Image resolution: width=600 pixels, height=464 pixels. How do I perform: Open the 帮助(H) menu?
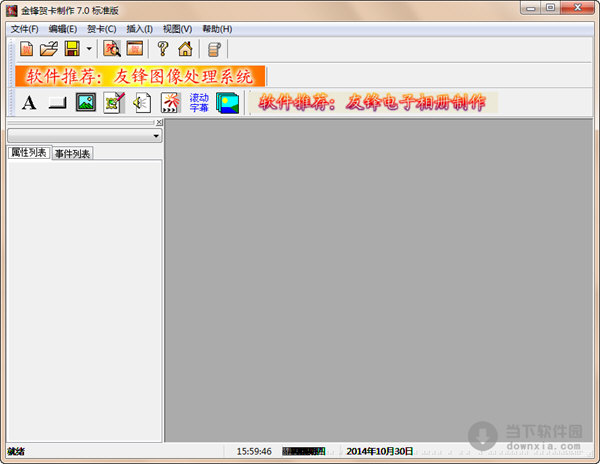click(217, 29)
